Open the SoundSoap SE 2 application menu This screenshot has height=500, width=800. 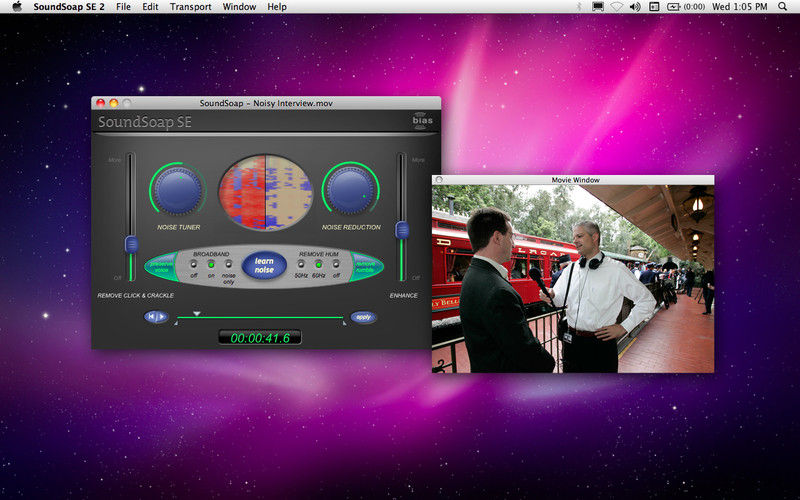[69, 7]
